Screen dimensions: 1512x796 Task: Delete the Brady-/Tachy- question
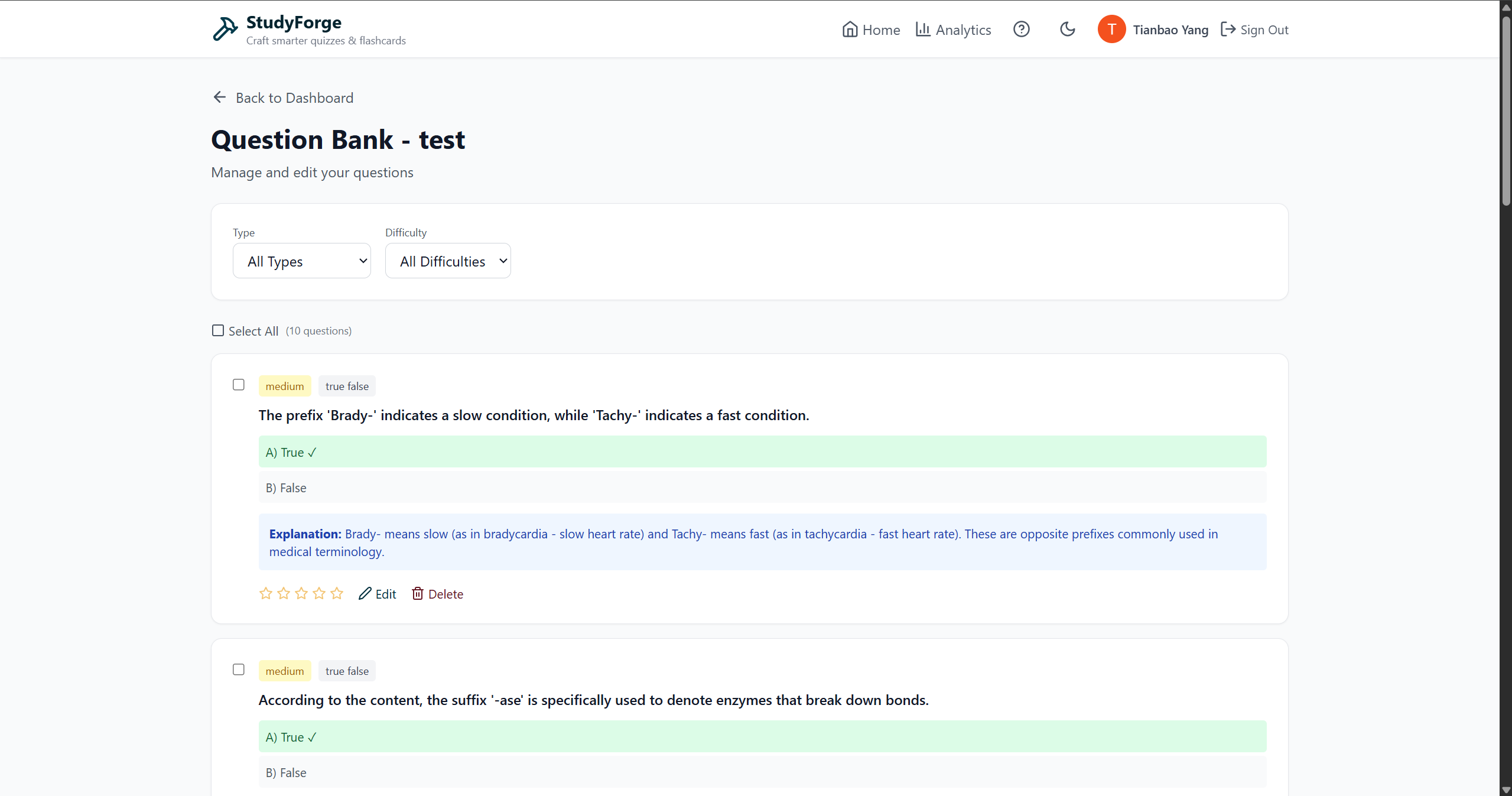[x=437, y=594]
